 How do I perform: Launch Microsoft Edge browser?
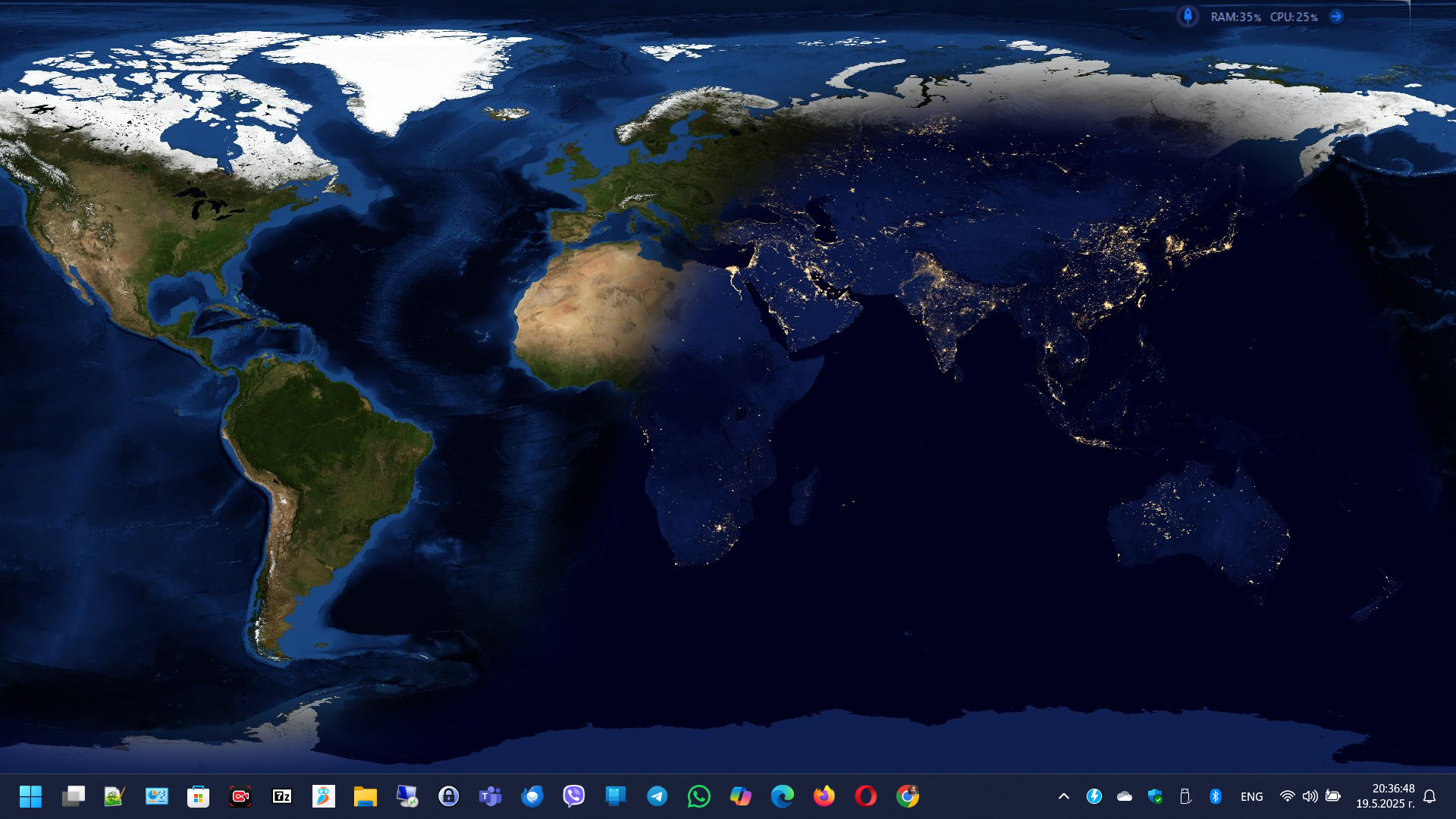(783, 796)
